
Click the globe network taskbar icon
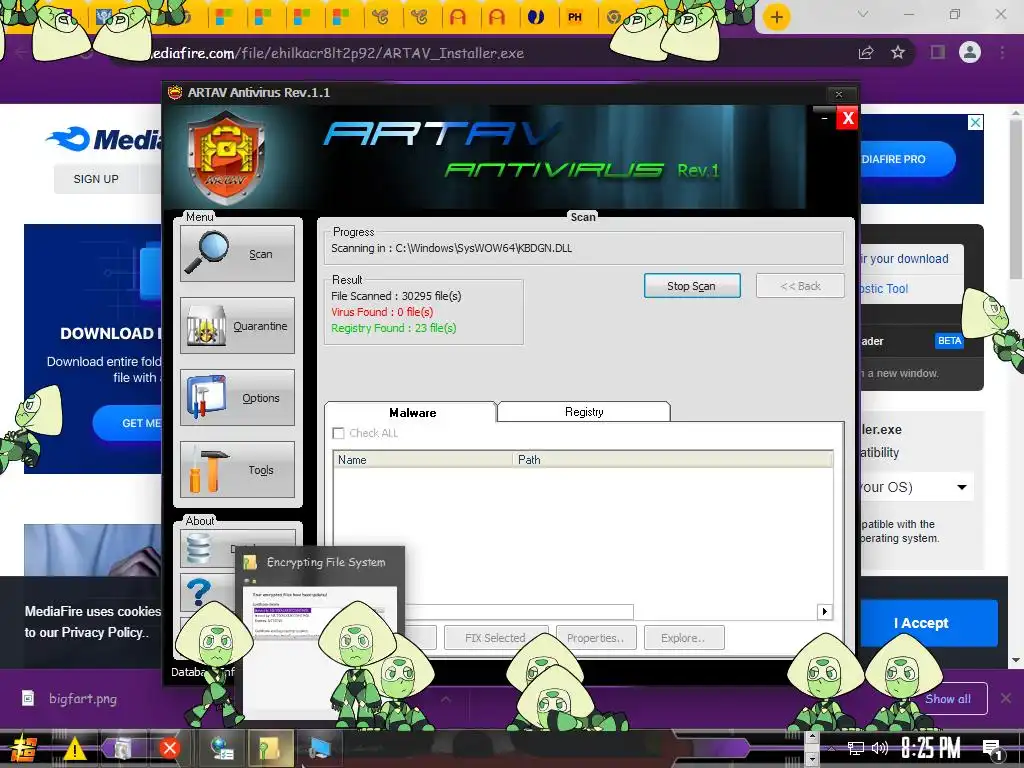[222, 748]
